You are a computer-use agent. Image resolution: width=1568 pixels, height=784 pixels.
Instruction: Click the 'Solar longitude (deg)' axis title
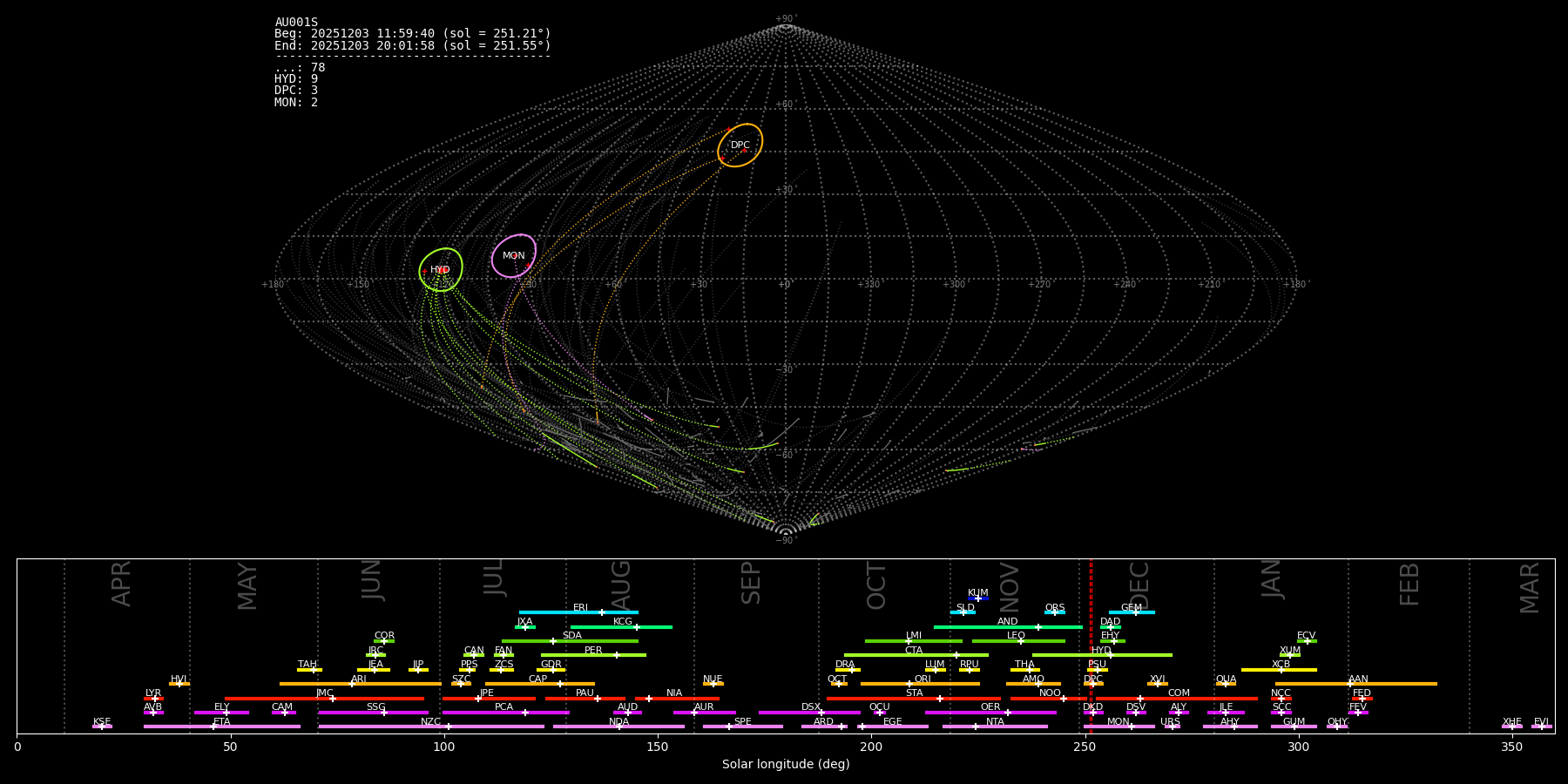(786, 765)
